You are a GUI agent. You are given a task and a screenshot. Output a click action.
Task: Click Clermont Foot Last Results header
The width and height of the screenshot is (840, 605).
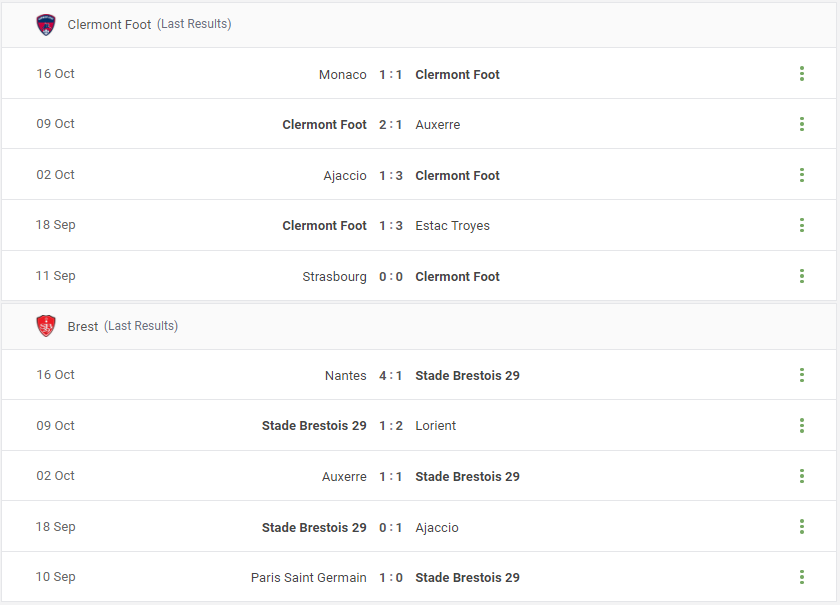(x=149, y=24)
